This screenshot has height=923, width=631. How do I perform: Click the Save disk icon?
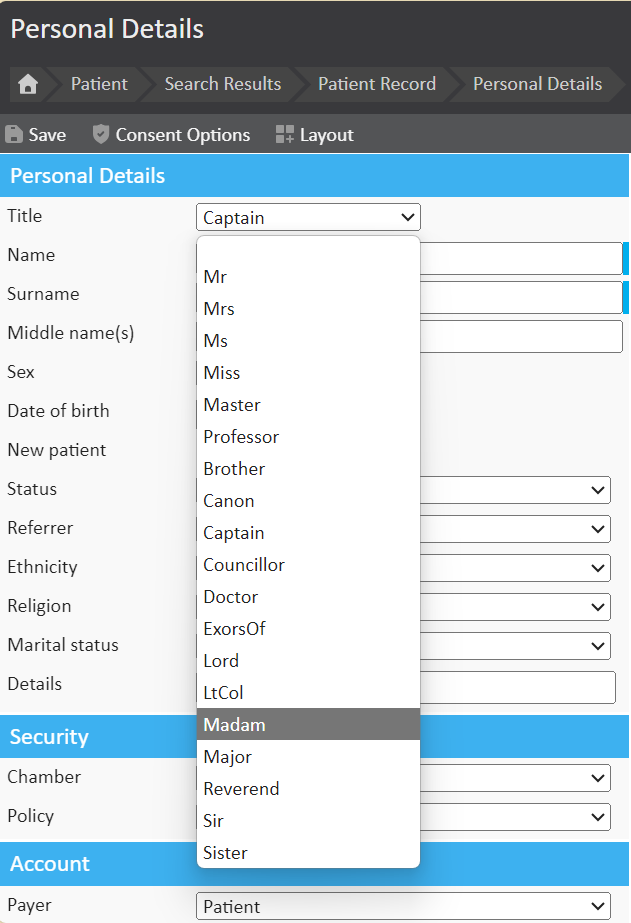pos(15,135)
